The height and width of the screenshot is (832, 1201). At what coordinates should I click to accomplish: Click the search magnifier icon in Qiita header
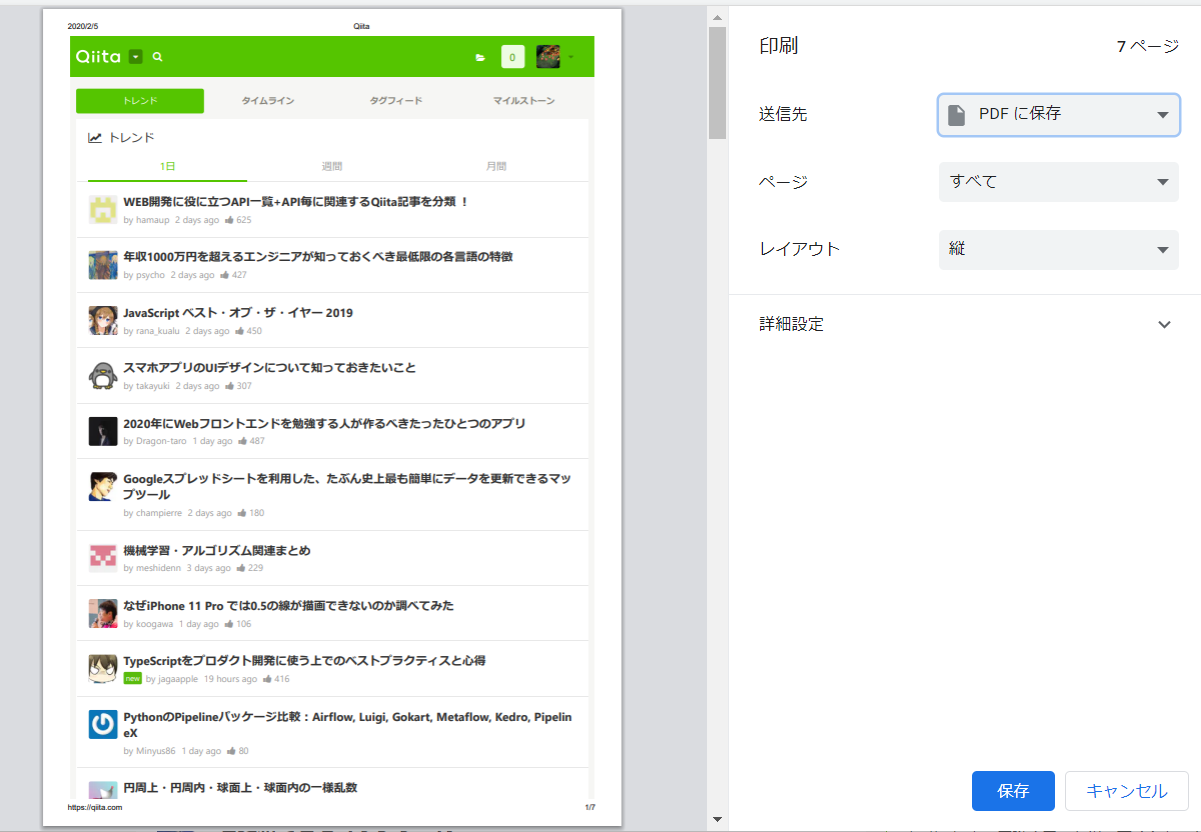tap(157, 57)
